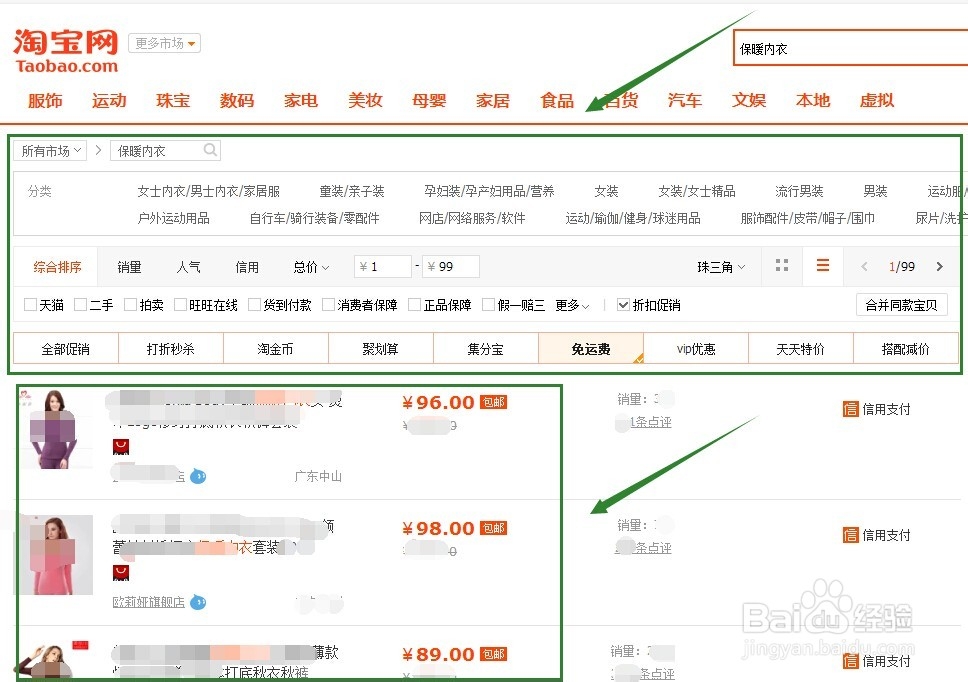Select the 美妆 category
This screenshot has width=968, height=682.
coord(365,100)
